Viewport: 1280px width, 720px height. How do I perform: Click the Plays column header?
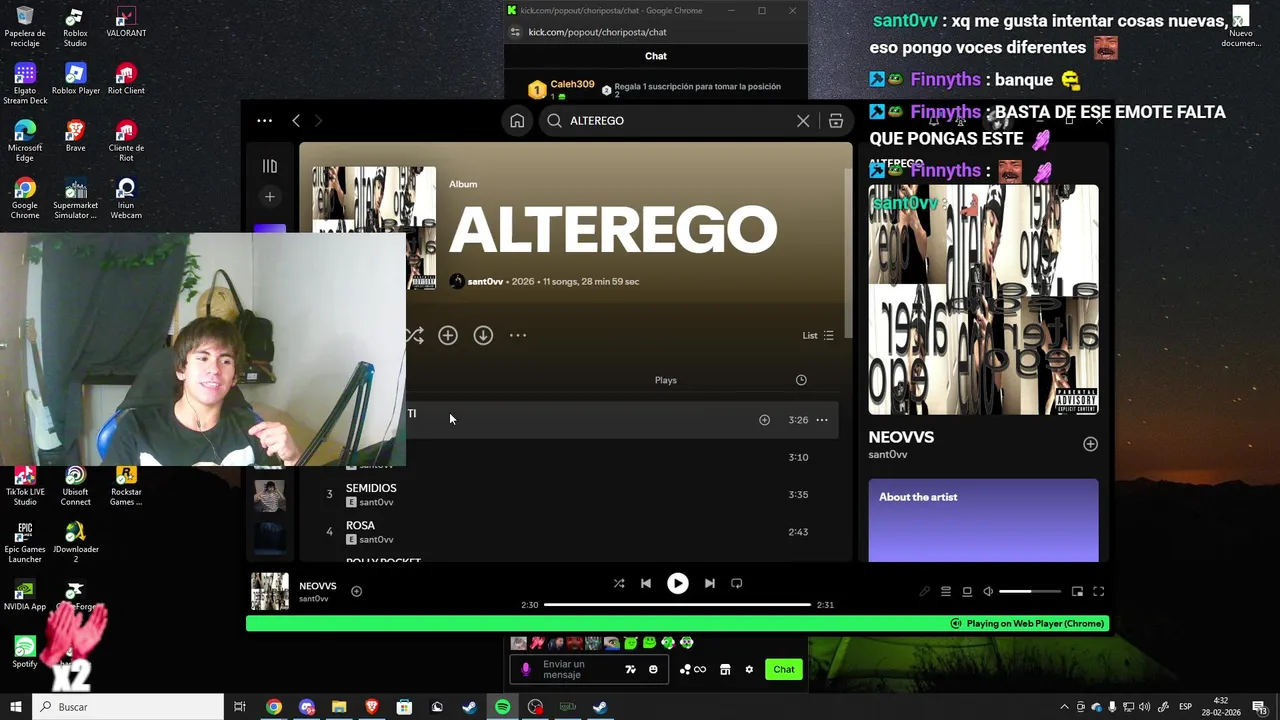666,380
